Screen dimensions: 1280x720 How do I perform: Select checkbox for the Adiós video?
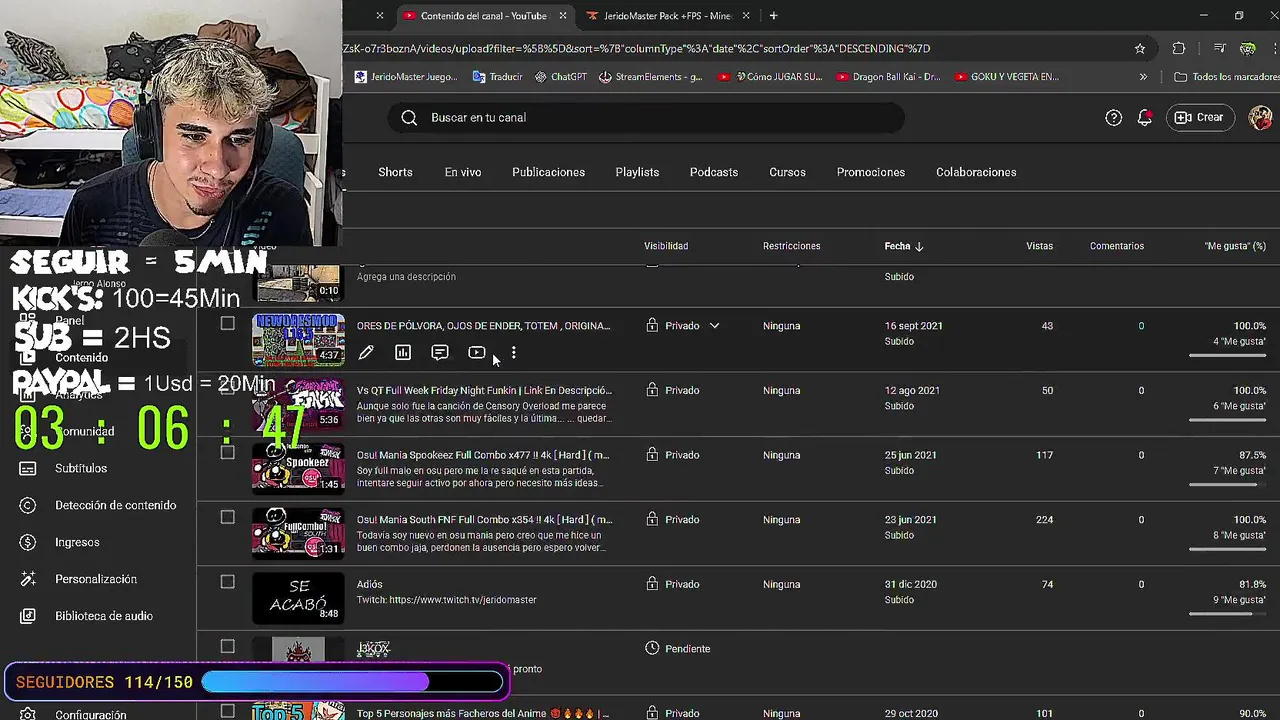(228, 582)
